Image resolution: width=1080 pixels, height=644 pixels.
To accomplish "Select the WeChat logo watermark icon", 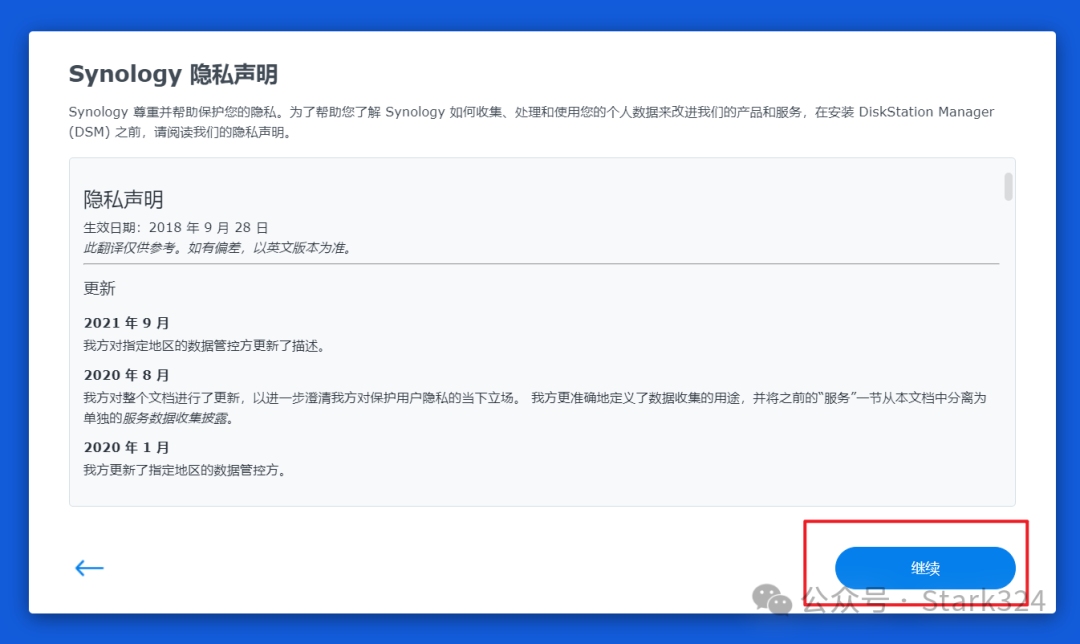I will (770, 600).
